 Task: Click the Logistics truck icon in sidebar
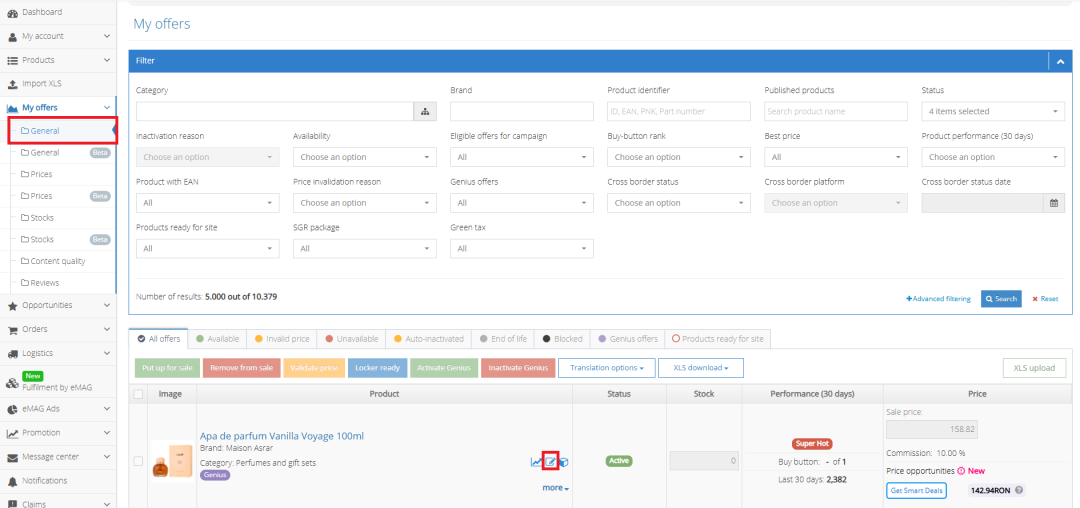coord(12,354)
